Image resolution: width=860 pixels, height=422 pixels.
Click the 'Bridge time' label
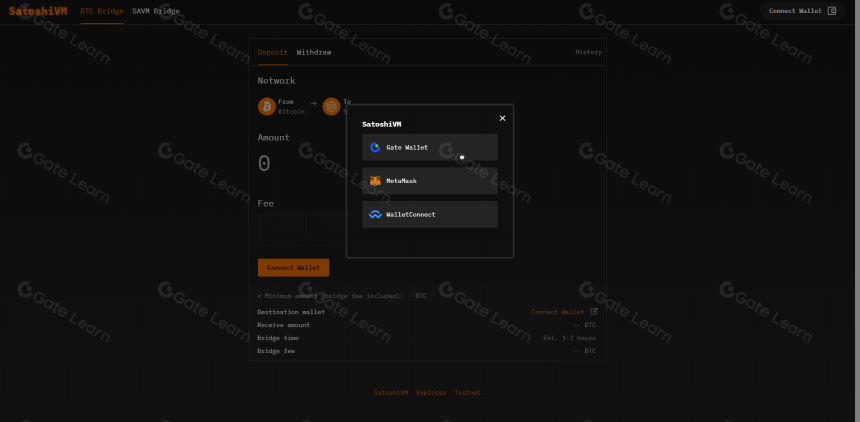click(278, 338)
